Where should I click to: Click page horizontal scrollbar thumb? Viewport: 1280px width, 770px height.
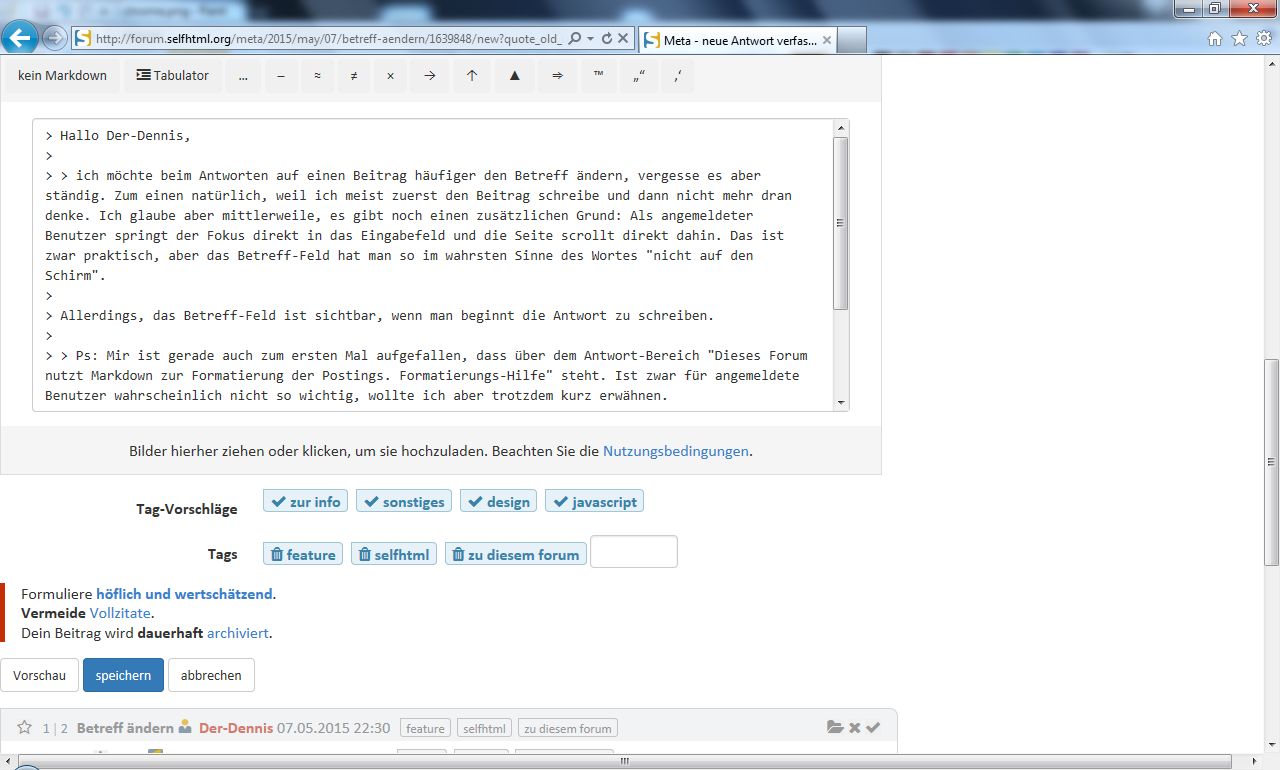tap(625, 761)
